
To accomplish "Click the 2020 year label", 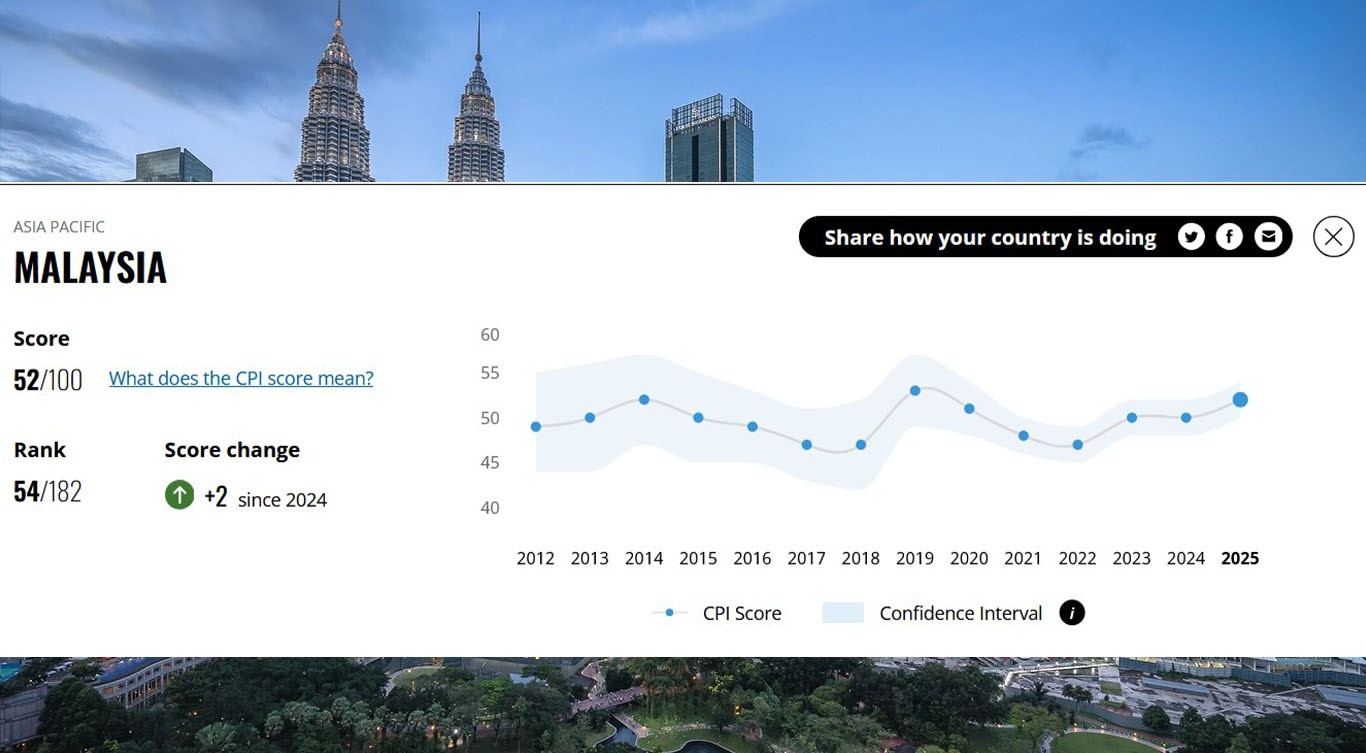I will coord(969,558).
